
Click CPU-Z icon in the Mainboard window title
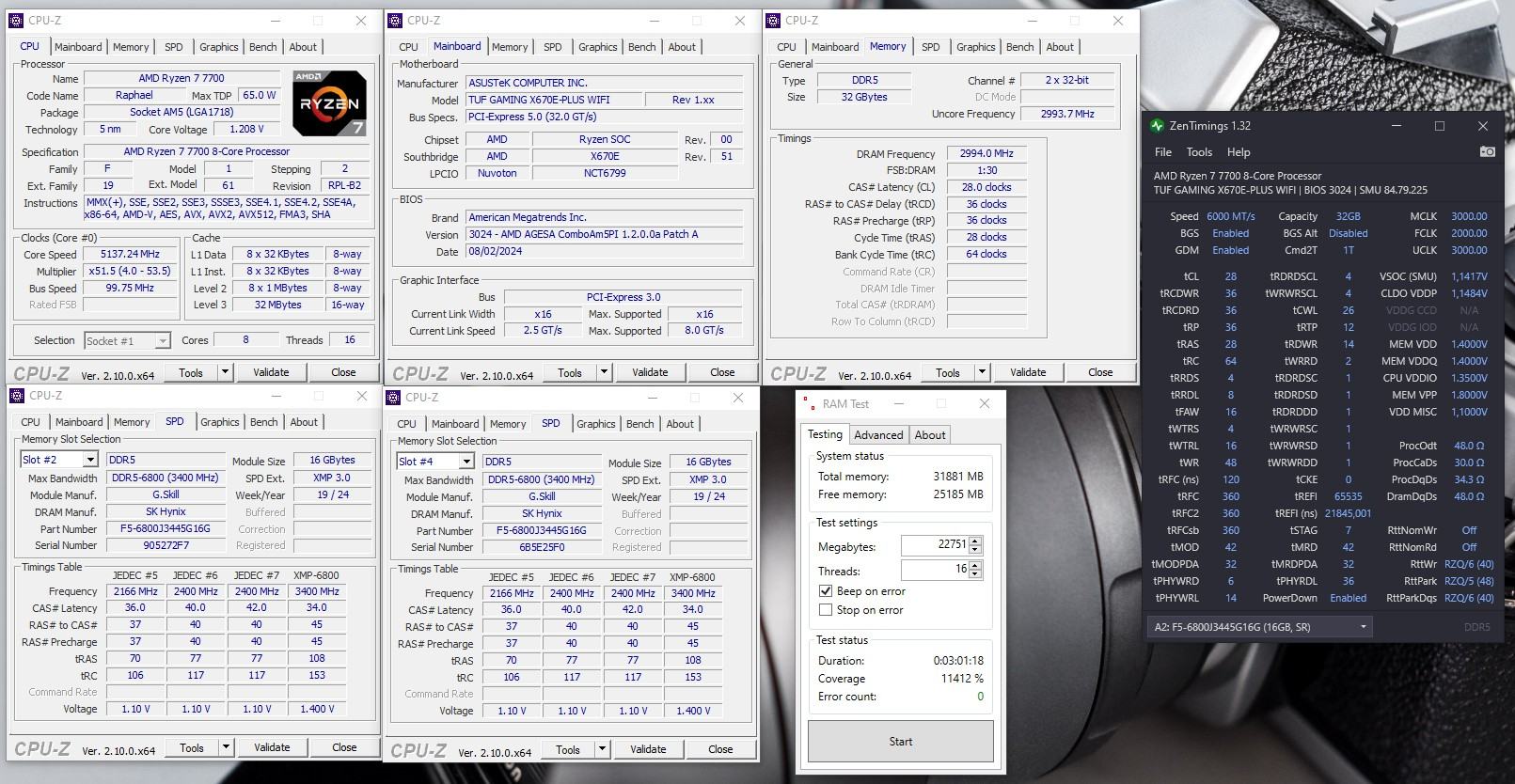[396, 20]
